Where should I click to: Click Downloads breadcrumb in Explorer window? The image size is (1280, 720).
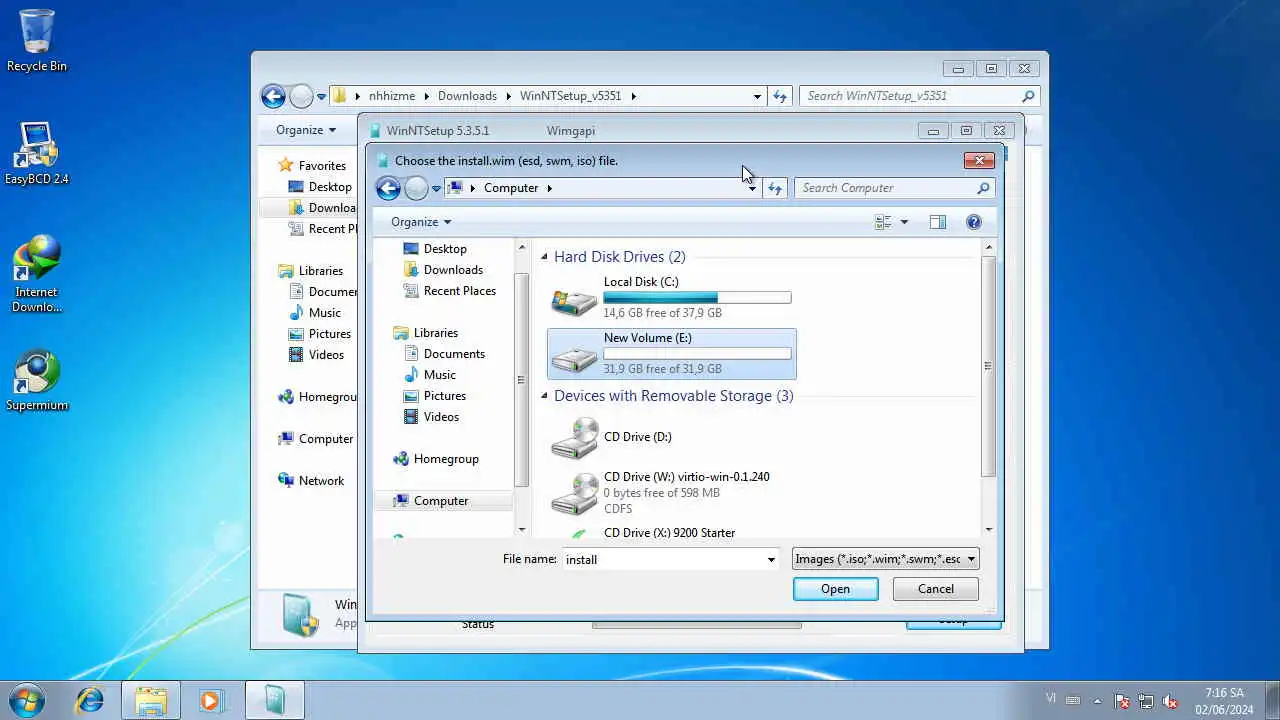point(467,96)
